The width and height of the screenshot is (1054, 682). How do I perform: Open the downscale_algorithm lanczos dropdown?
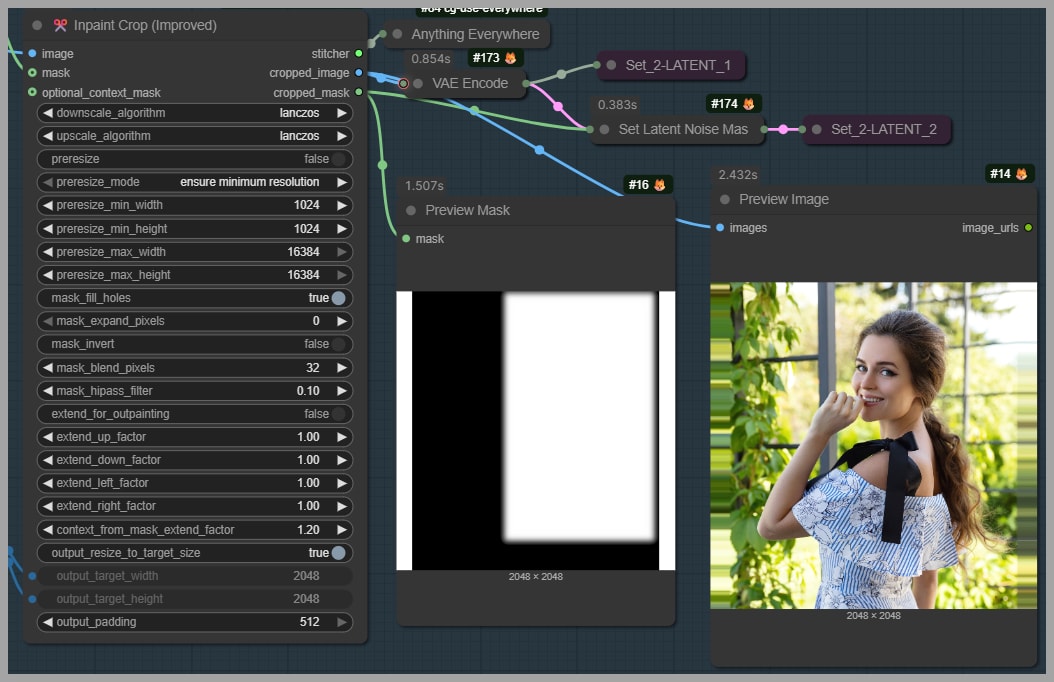click(299, 113)
